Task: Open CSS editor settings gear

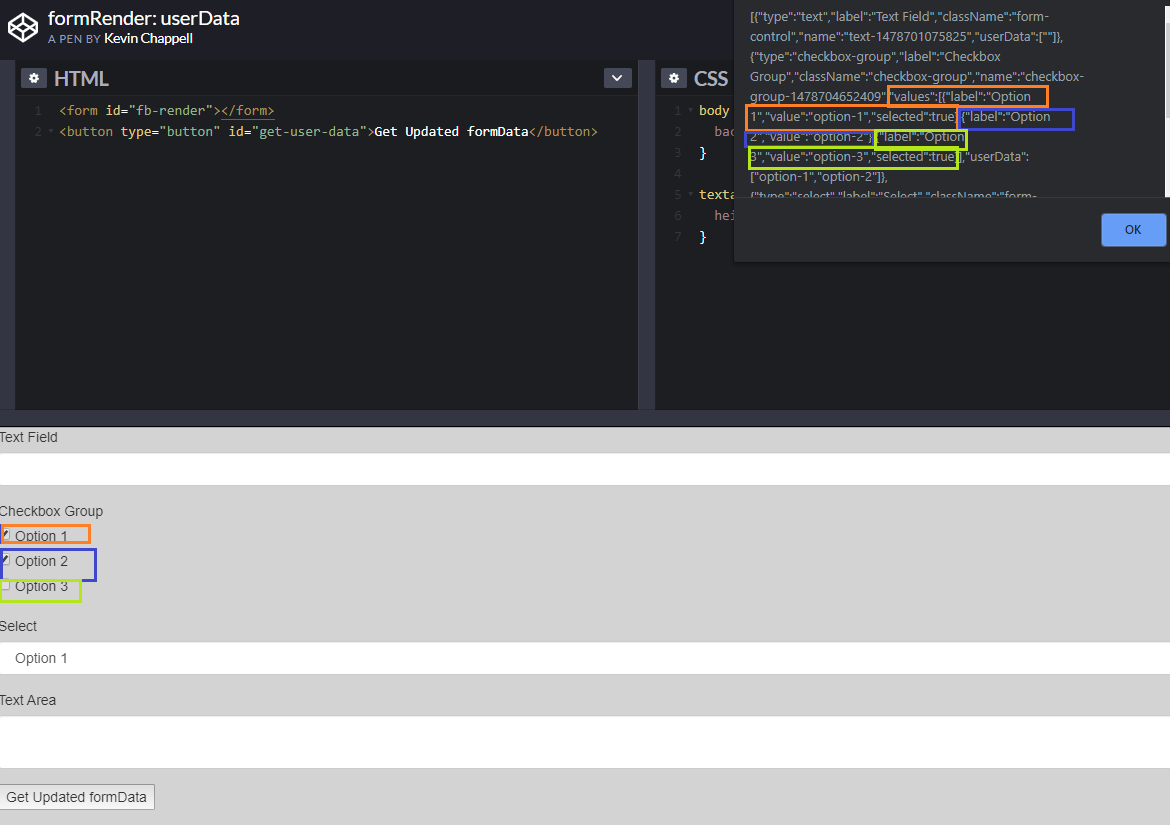Action: click(674, 78)
